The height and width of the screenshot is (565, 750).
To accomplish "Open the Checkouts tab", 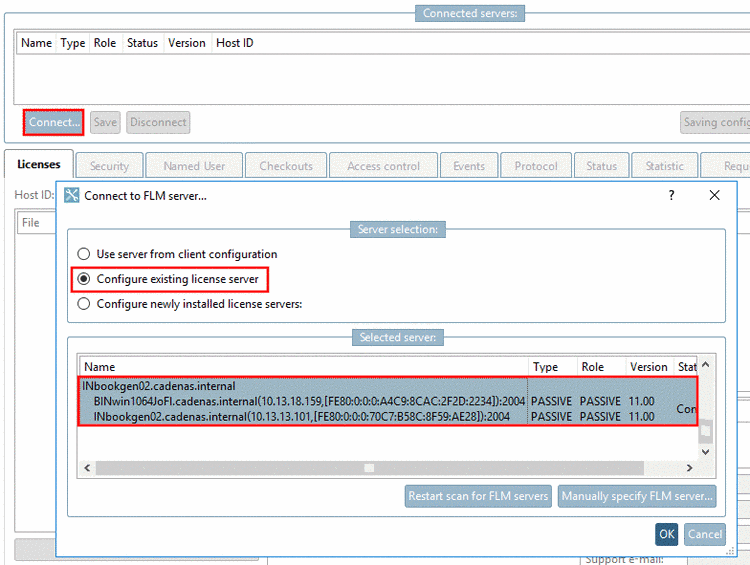I will click(286, 166).
